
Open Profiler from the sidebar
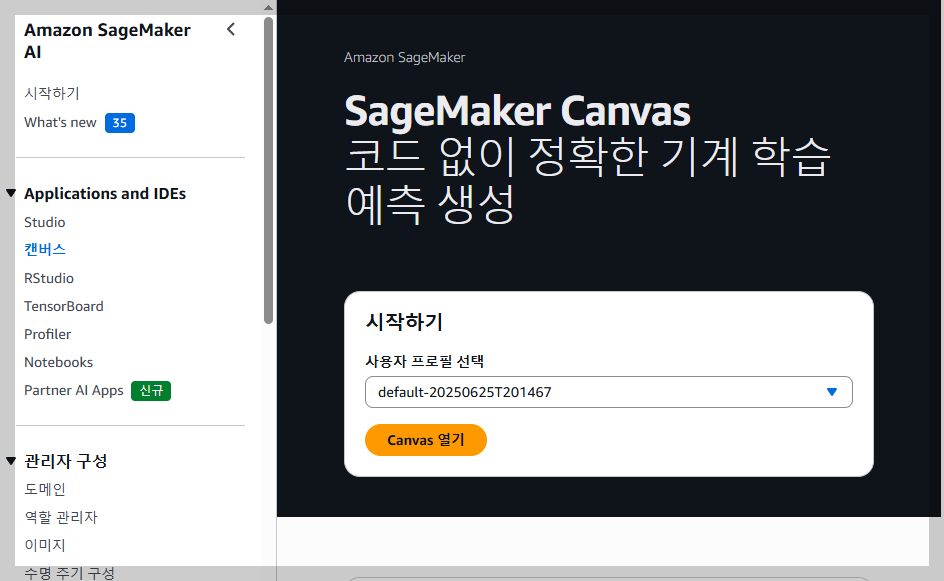tap(48, 334)
